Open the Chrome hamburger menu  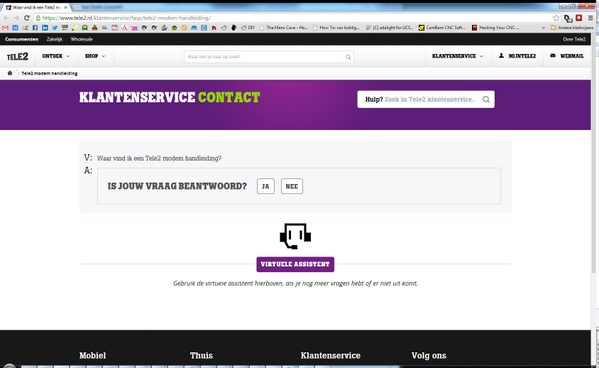point(590,18)
